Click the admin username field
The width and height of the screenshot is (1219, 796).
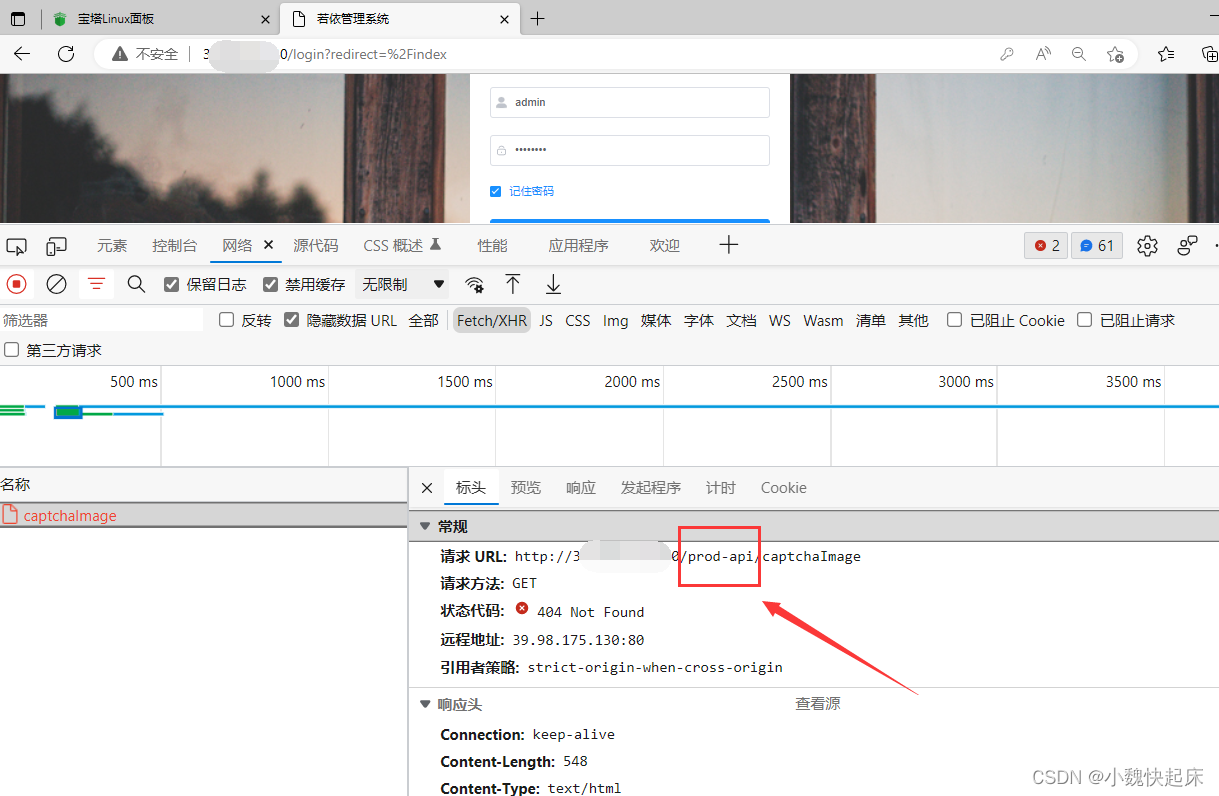630,102
